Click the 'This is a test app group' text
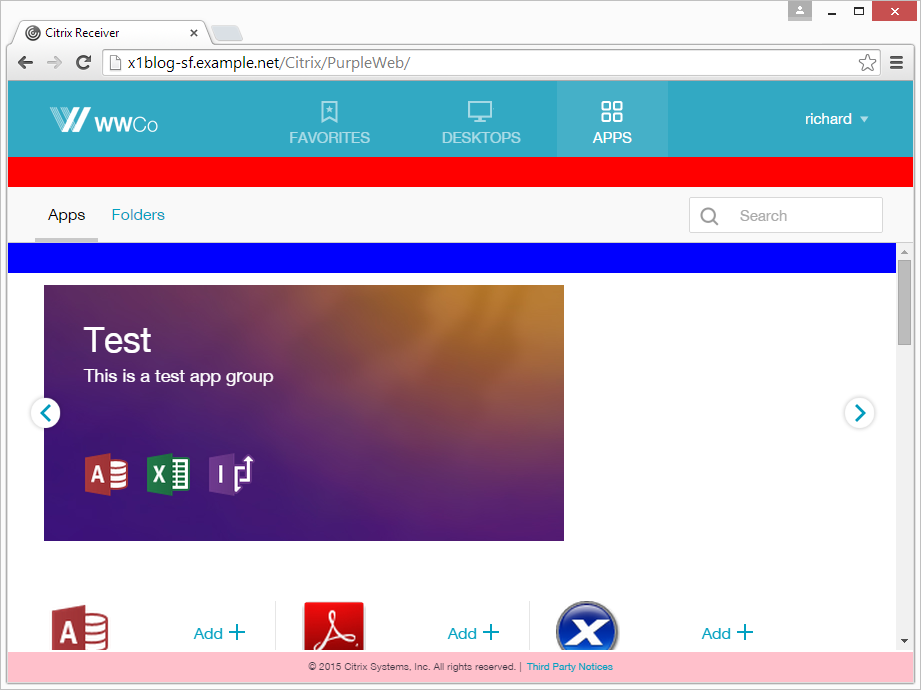This screenshot has width=921, height=690. (x=179, y=376)
